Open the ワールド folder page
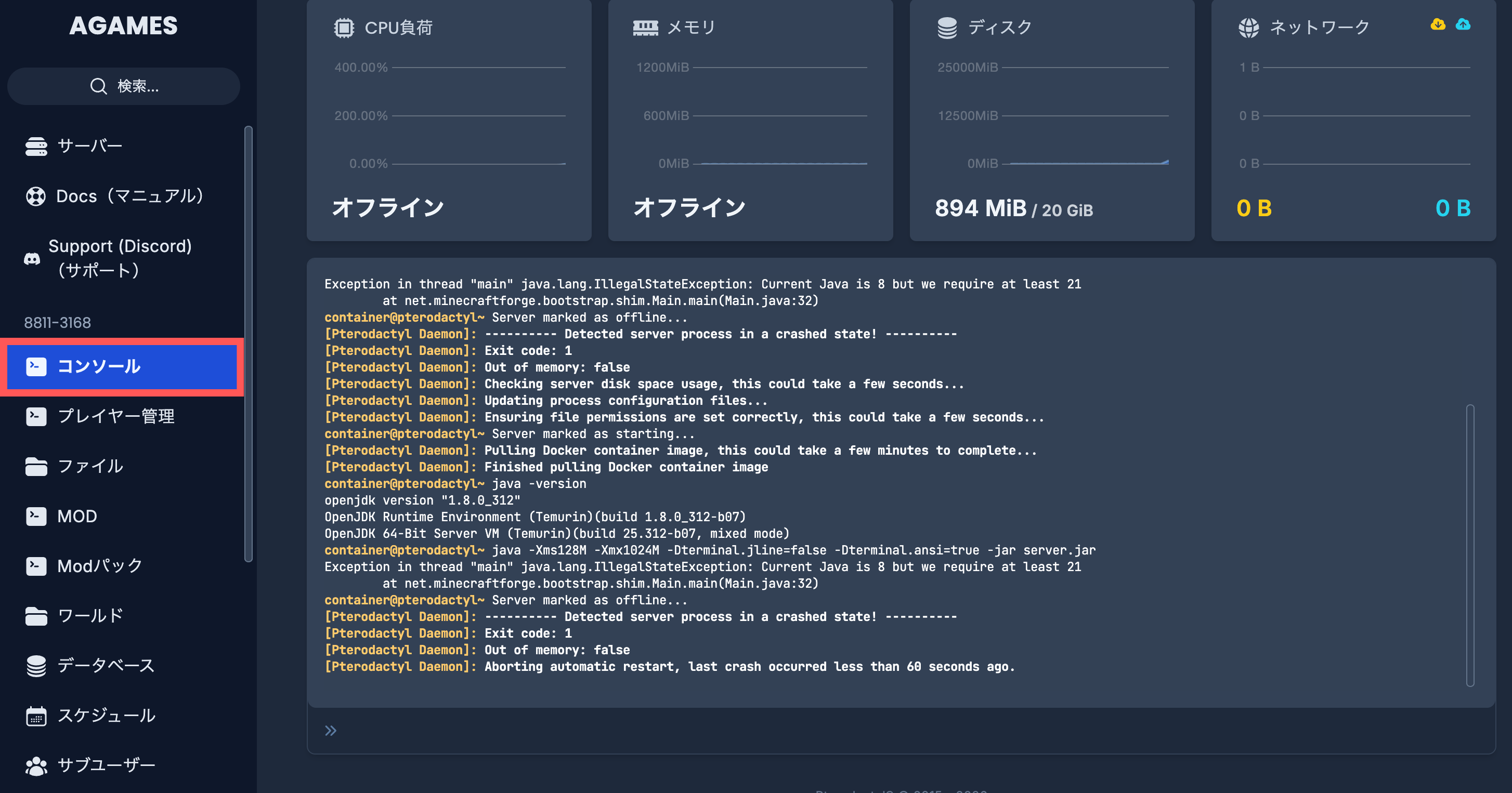1512x793 pixels. [x=90, y=616]
